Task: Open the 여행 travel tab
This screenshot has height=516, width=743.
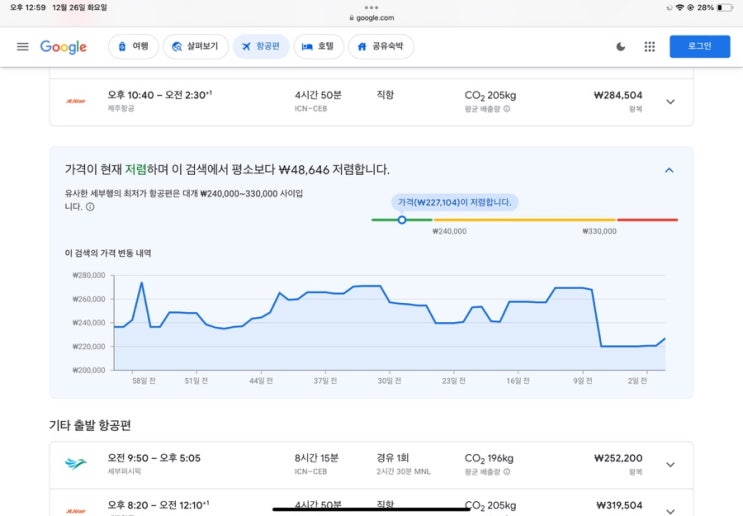Action: point(133,46)
